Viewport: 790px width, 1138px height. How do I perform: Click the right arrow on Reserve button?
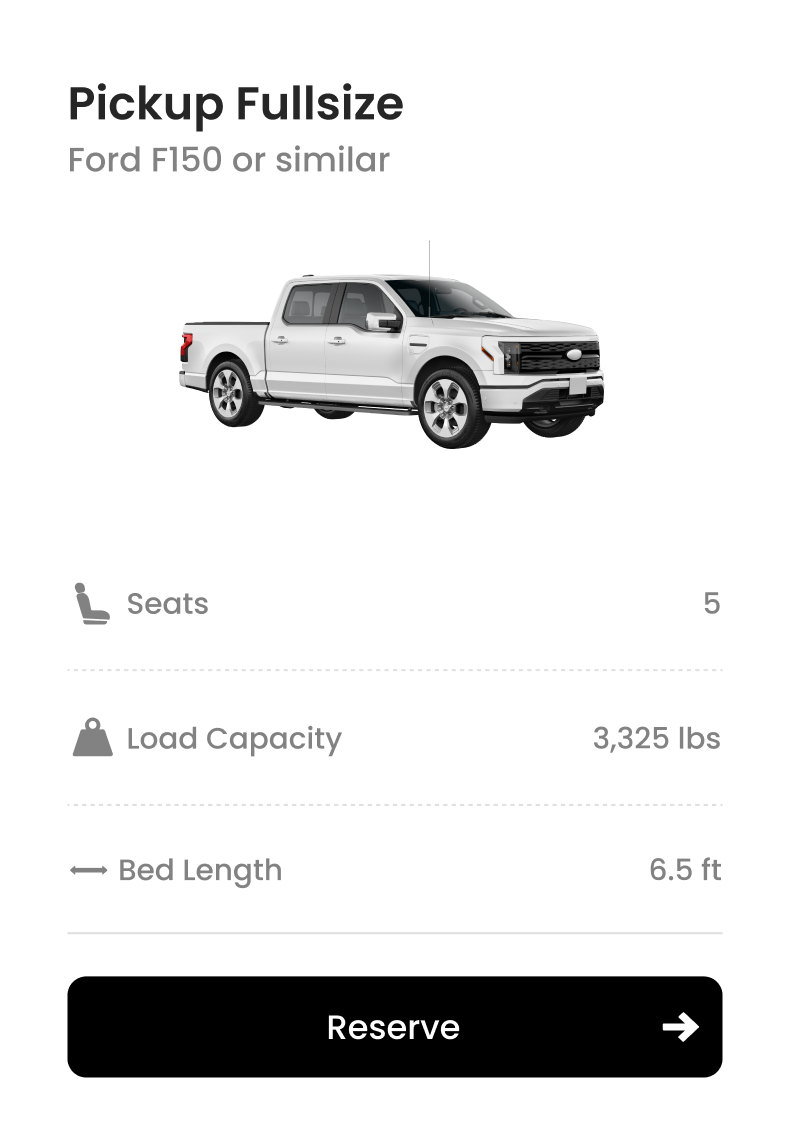point(680,1027)
